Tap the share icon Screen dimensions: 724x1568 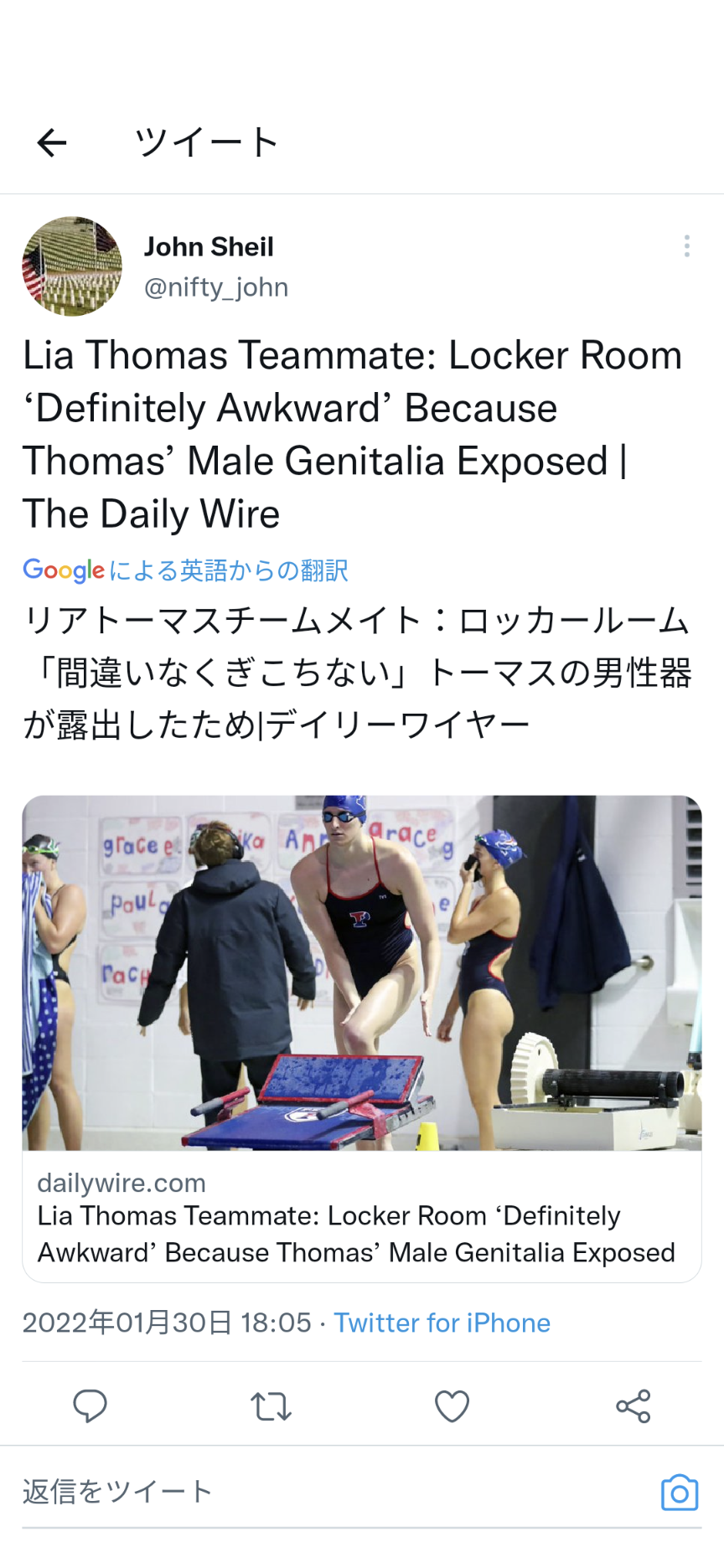tap(633, 1406)
